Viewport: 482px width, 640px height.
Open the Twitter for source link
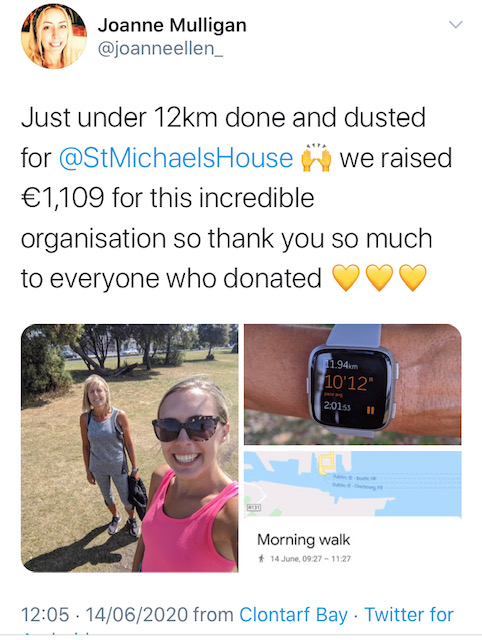click(409, 615)
